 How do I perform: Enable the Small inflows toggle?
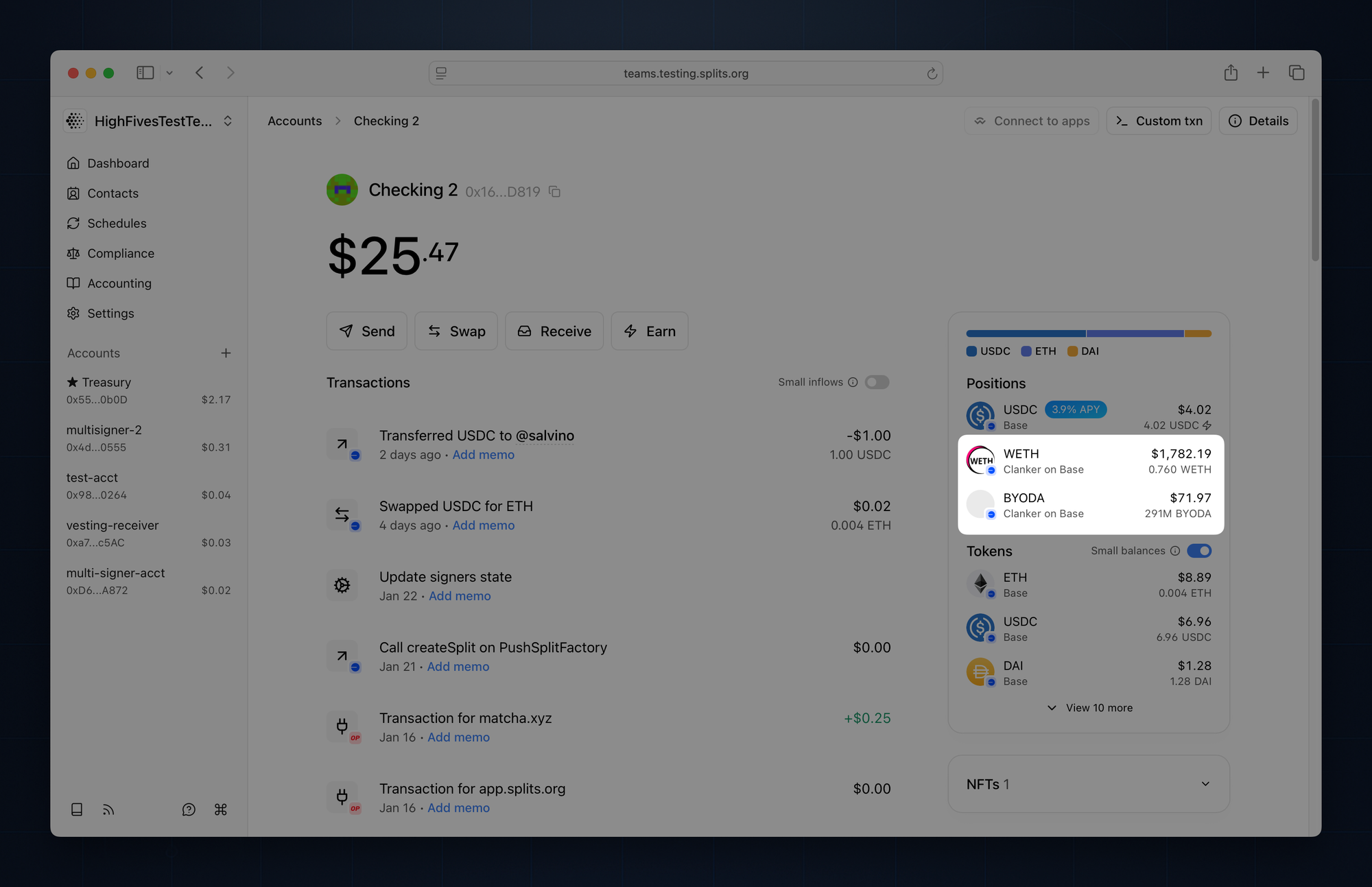click(x=876, y=382)
